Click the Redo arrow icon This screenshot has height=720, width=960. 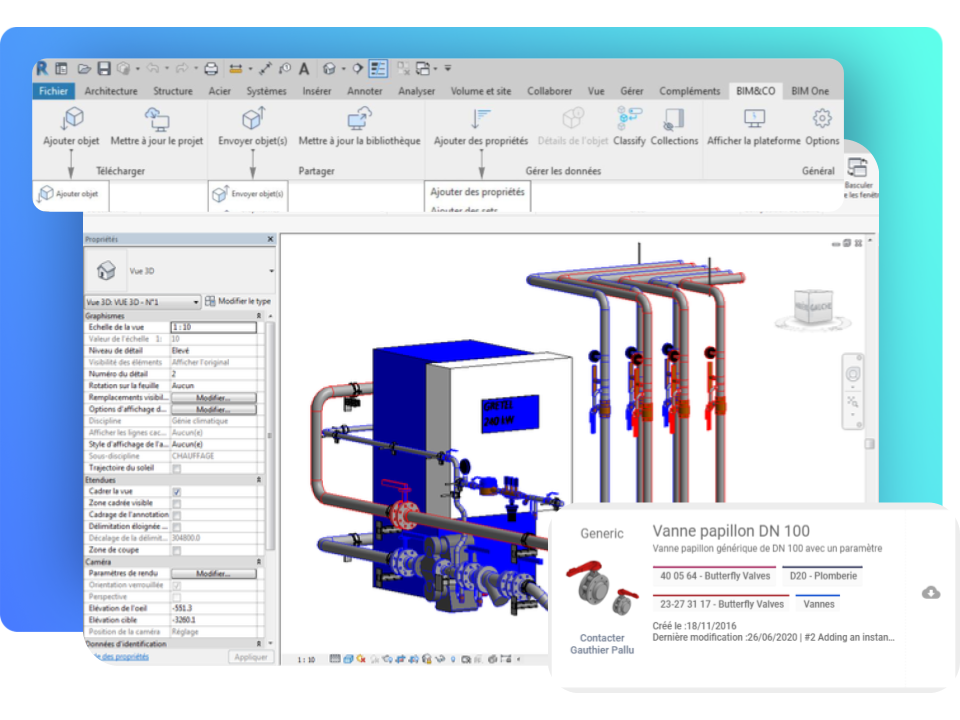coord(182,69)
